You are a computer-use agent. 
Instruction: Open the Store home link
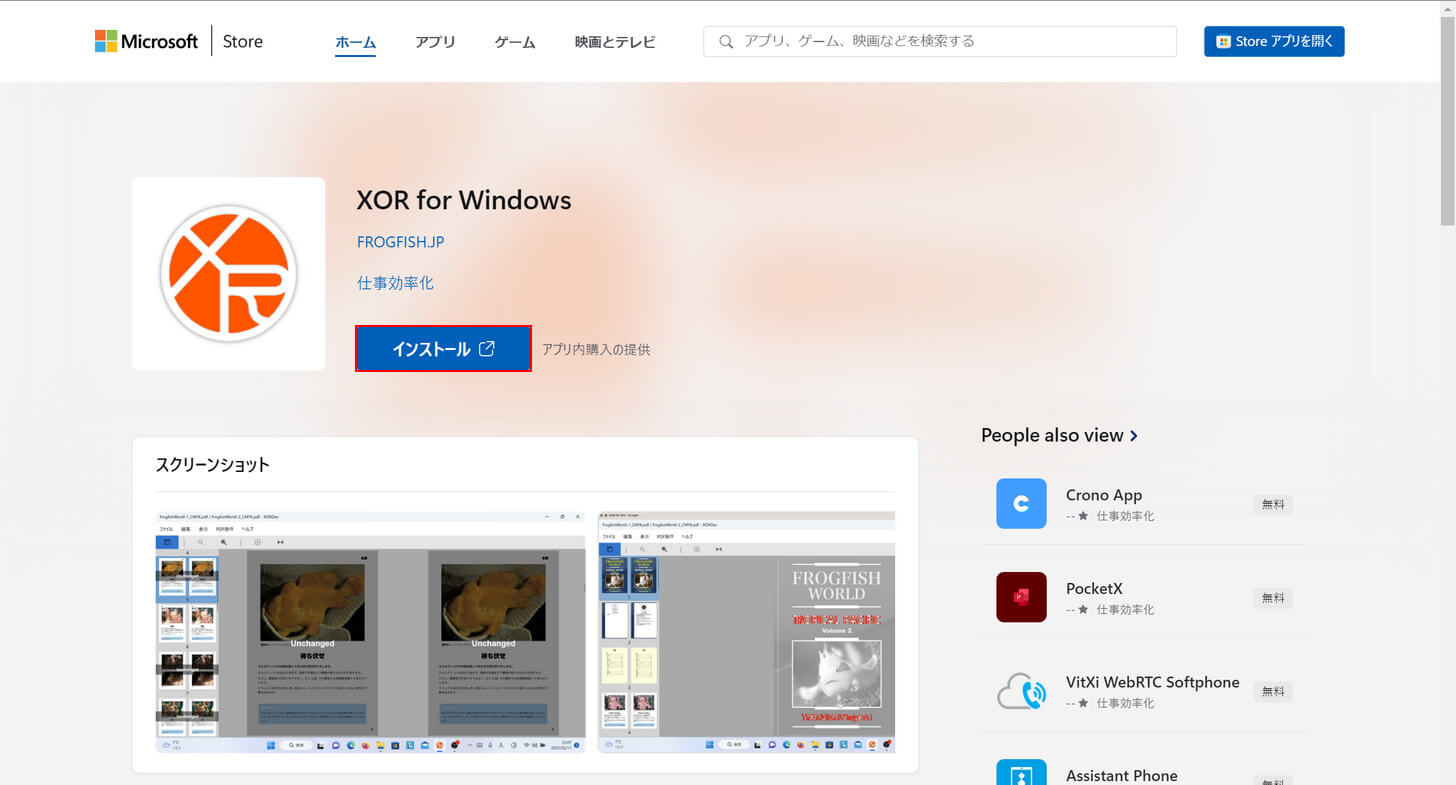tap(243, 41)
